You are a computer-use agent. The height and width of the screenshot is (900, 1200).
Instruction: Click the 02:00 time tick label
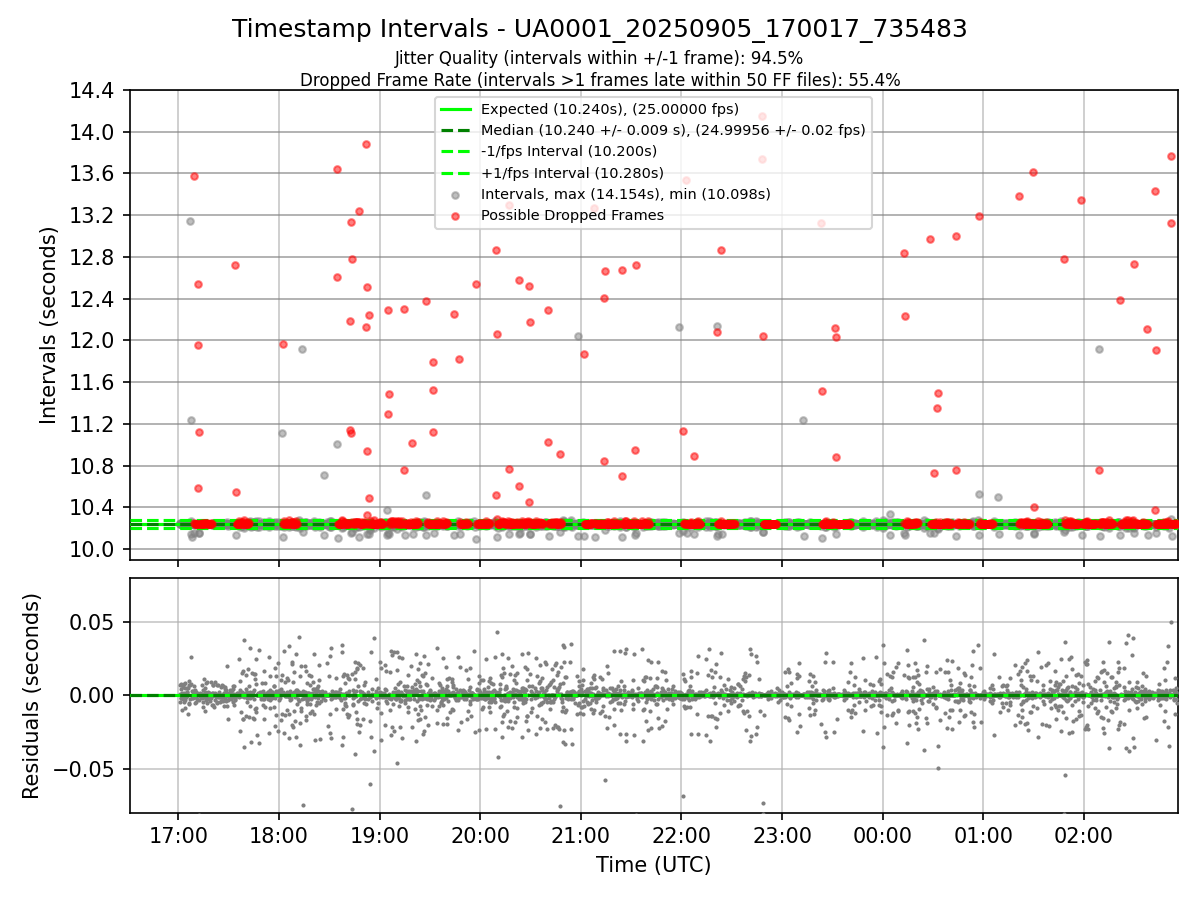tap(1084, 834)
